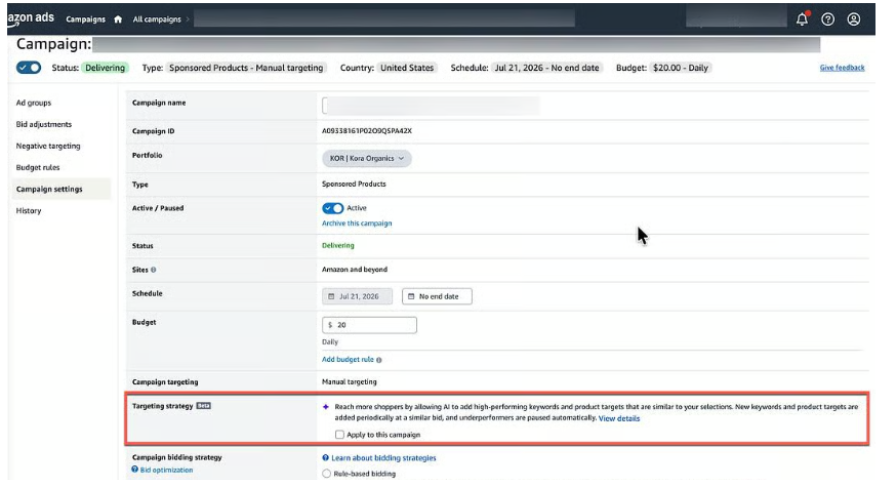The width and height of the screenshot is (896, 480).
Task: Click the Sponsored Products - Manual targeting badge
Action: (246, 68)
